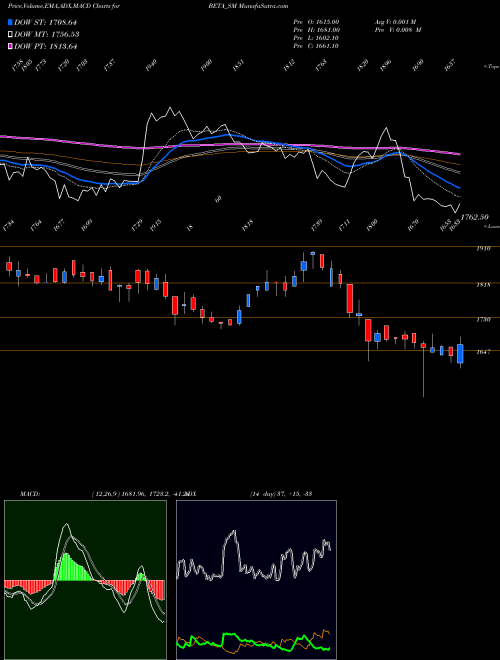Click the 'Pre H: 1681.00' value

coord(317,30)
